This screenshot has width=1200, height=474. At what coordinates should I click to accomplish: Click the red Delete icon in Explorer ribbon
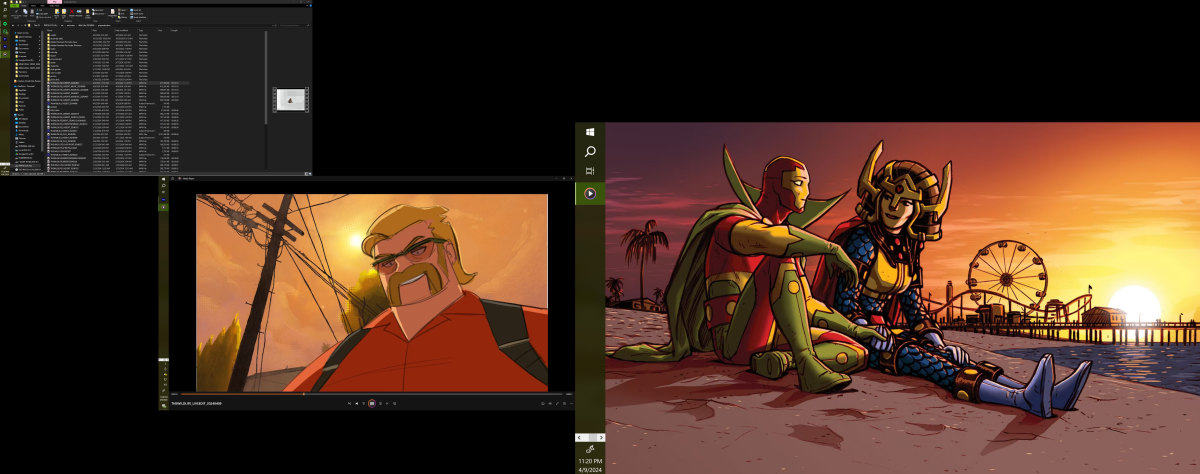click(x=72, y=11)
